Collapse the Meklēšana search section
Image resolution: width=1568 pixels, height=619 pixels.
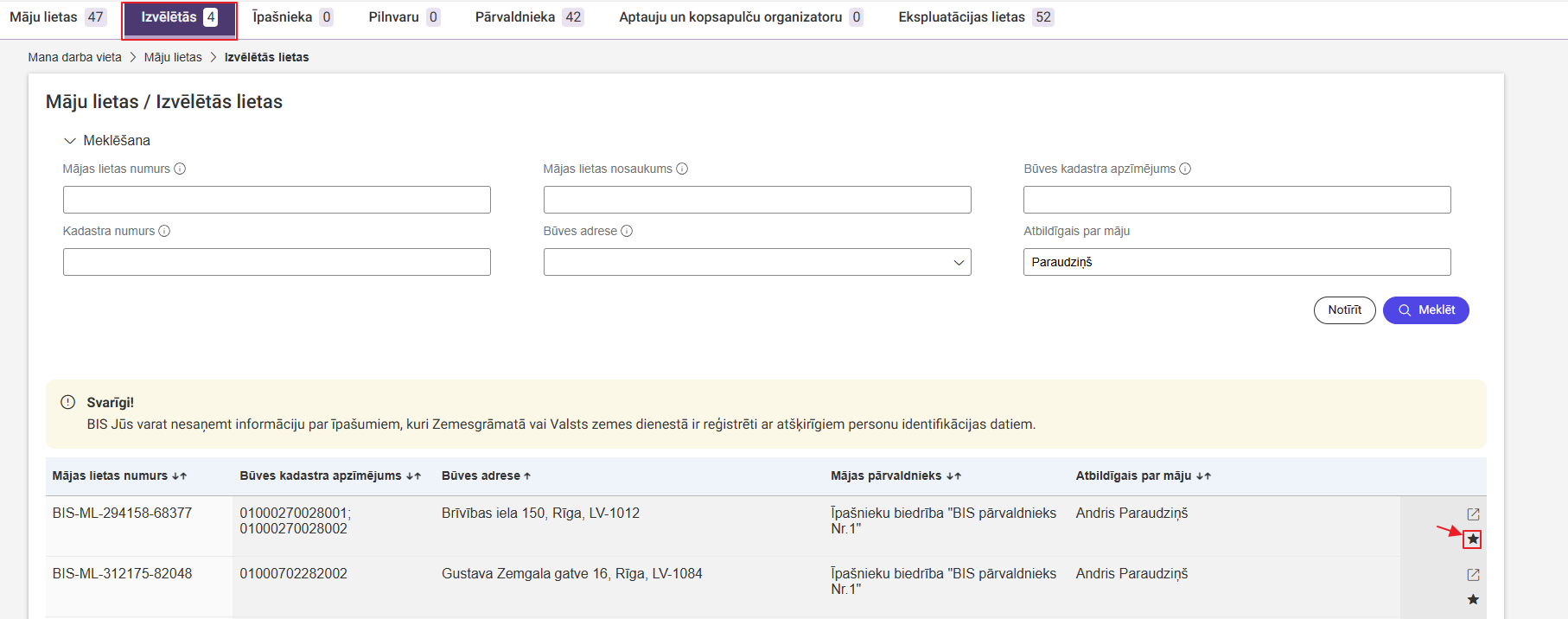[x=70, y=141]
